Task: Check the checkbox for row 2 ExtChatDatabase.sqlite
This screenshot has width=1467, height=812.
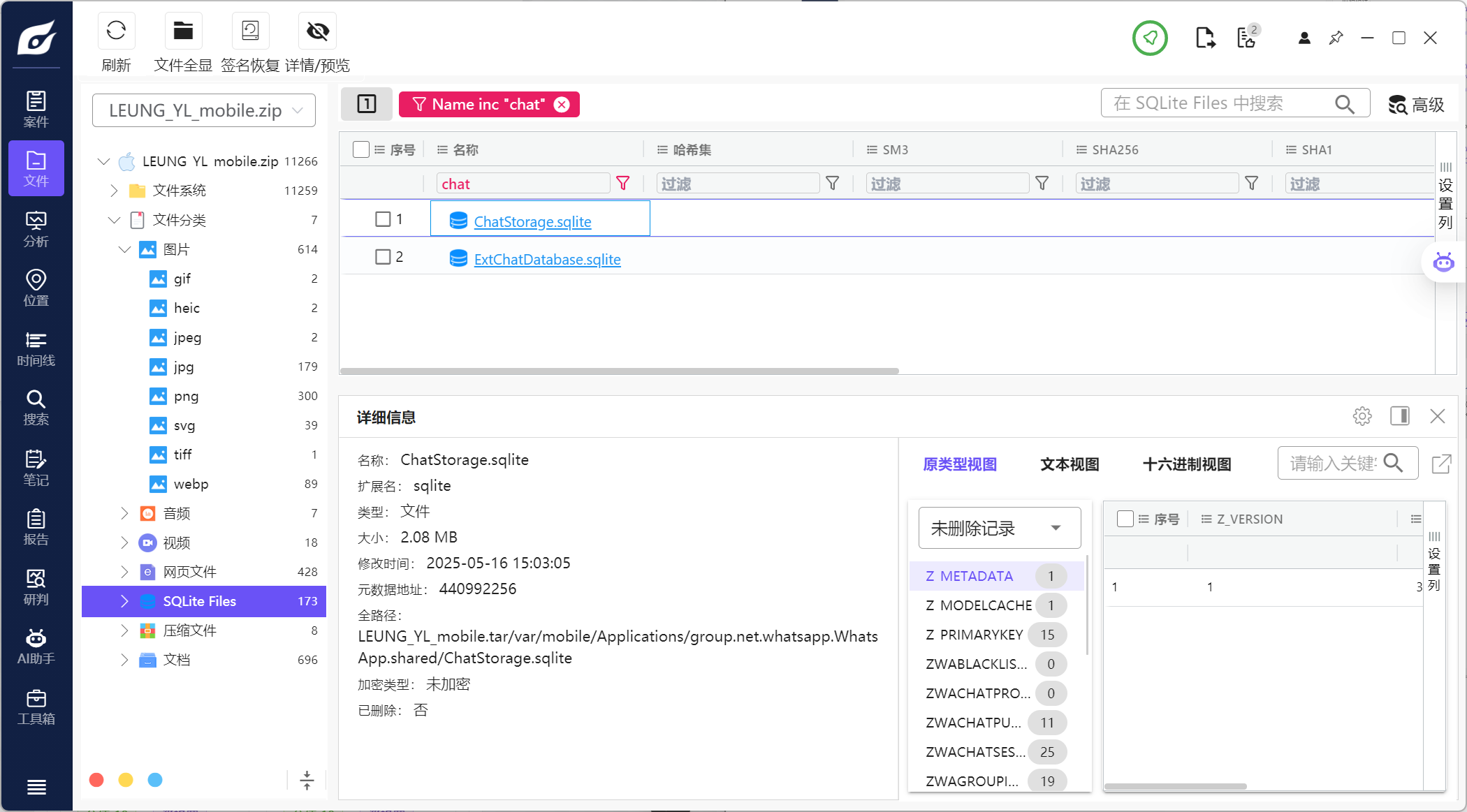Action: click(383, 257)
